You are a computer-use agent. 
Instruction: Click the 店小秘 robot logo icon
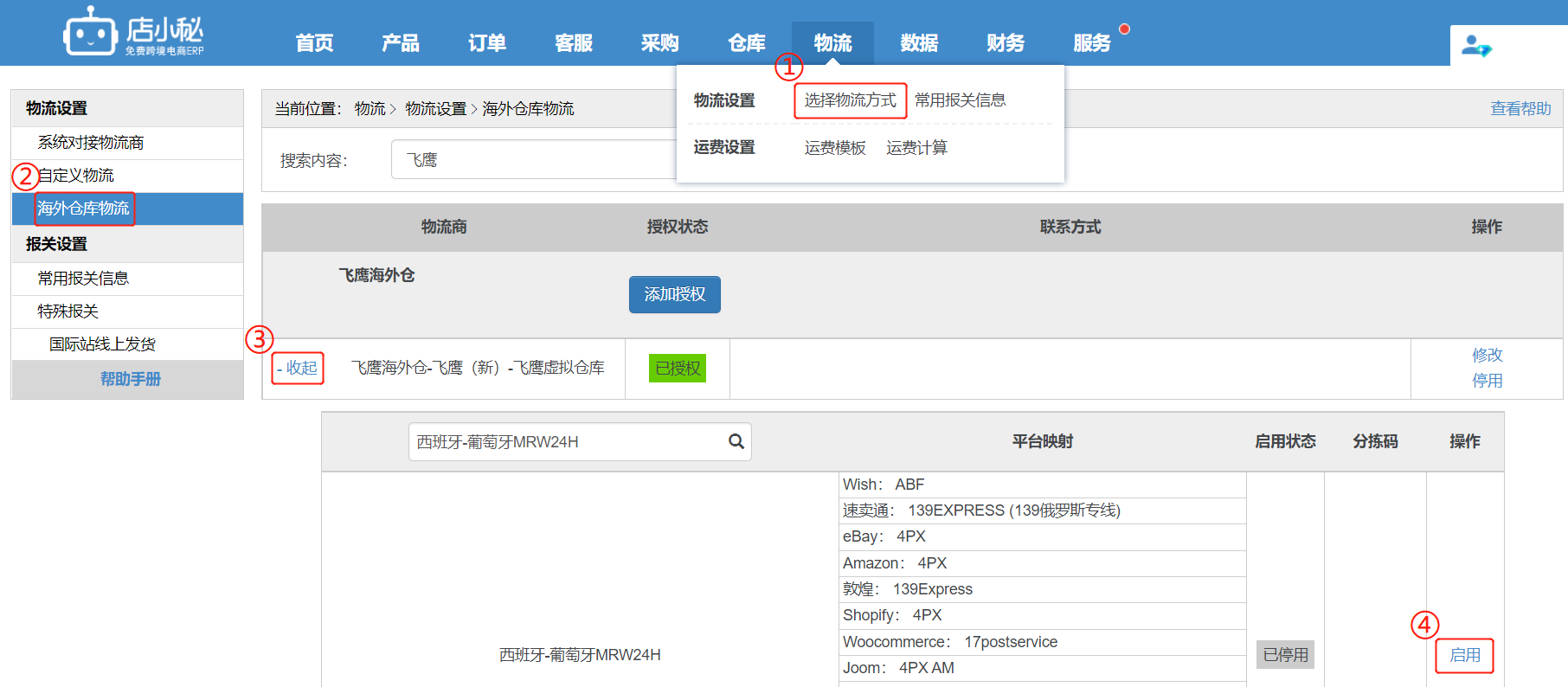click(90, 32)
